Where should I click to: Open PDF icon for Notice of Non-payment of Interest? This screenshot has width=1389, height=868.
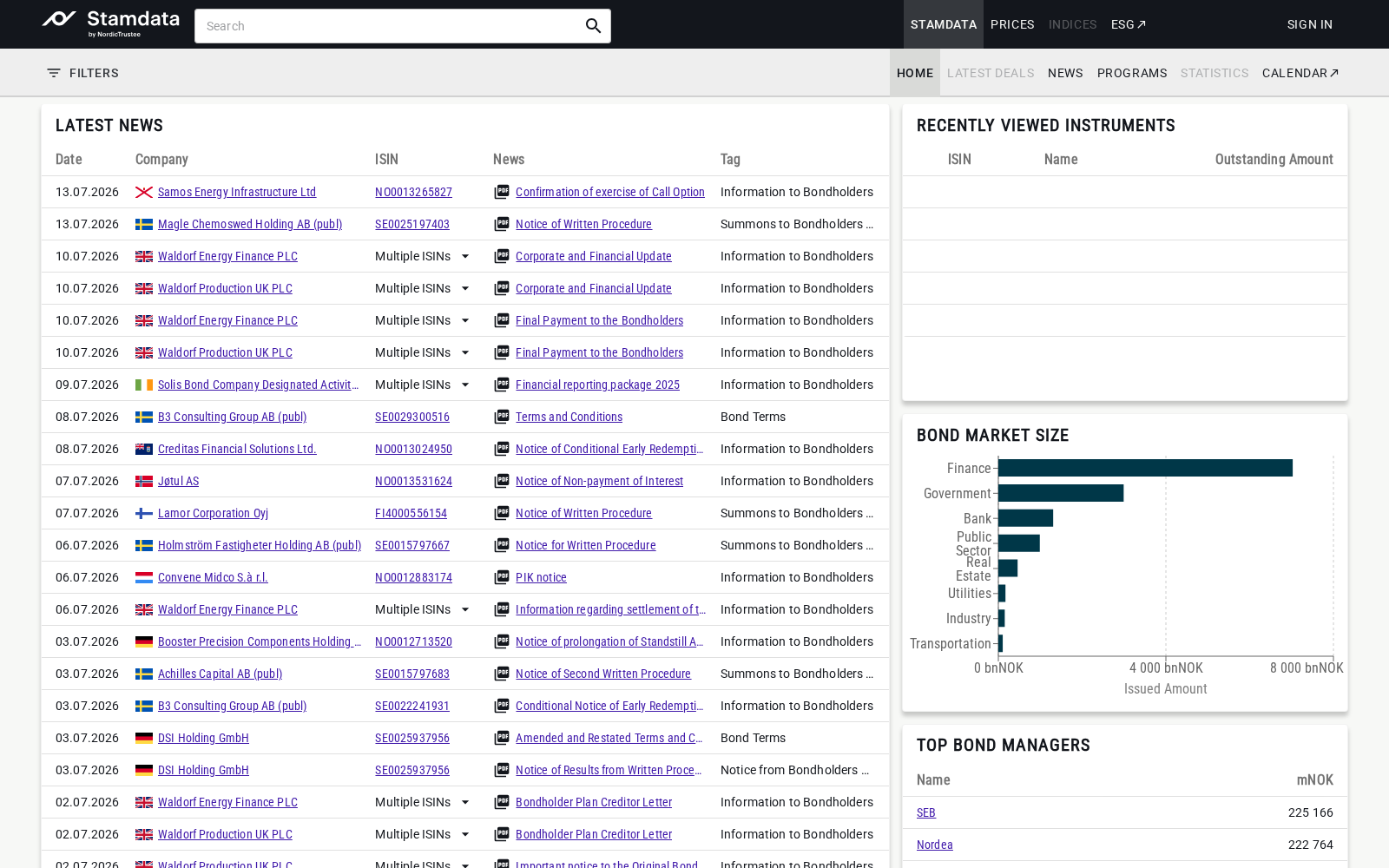coord(502,481)
